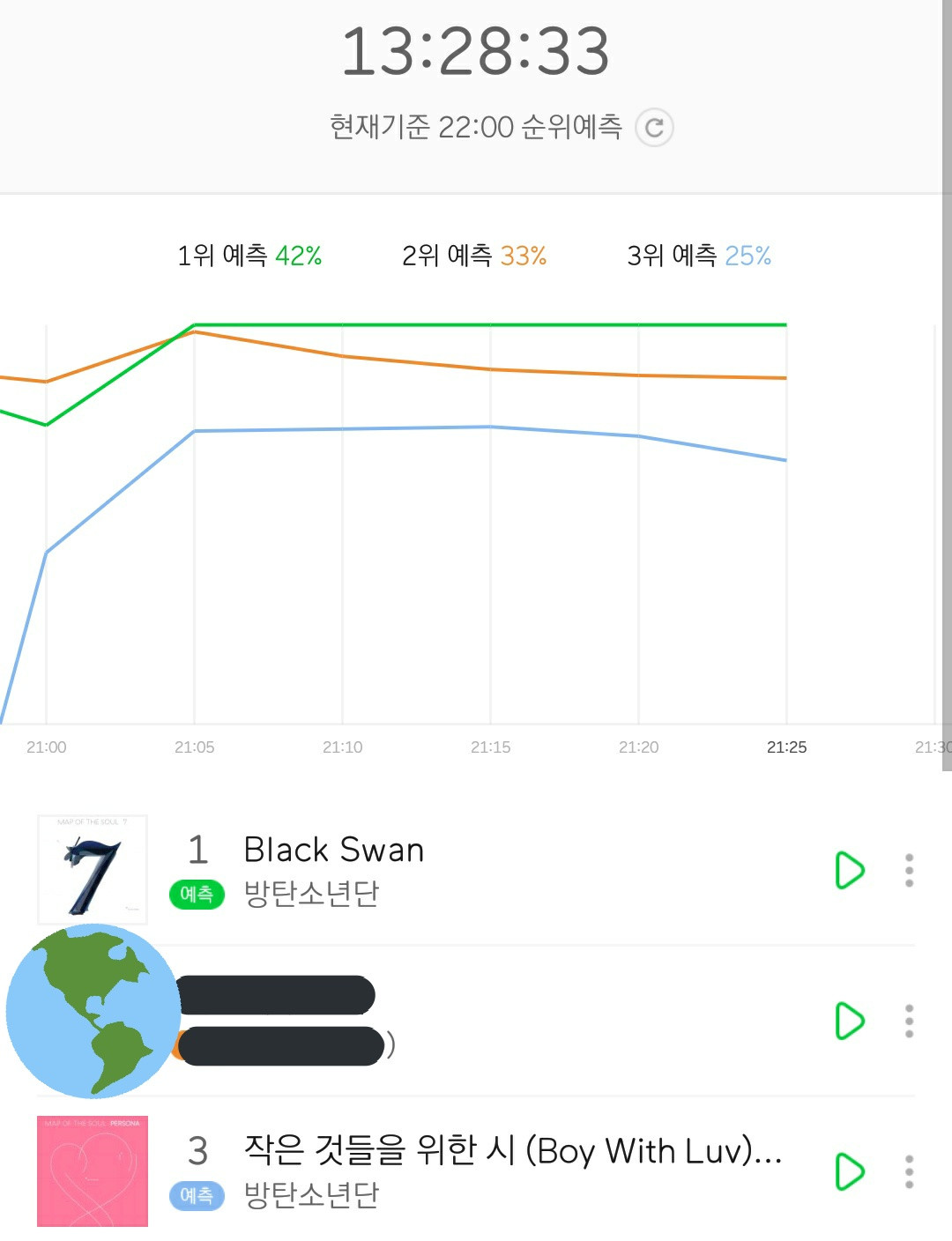Open more options for Black Swan
This screenshot has height=1241, width=952.
(909, 870)
